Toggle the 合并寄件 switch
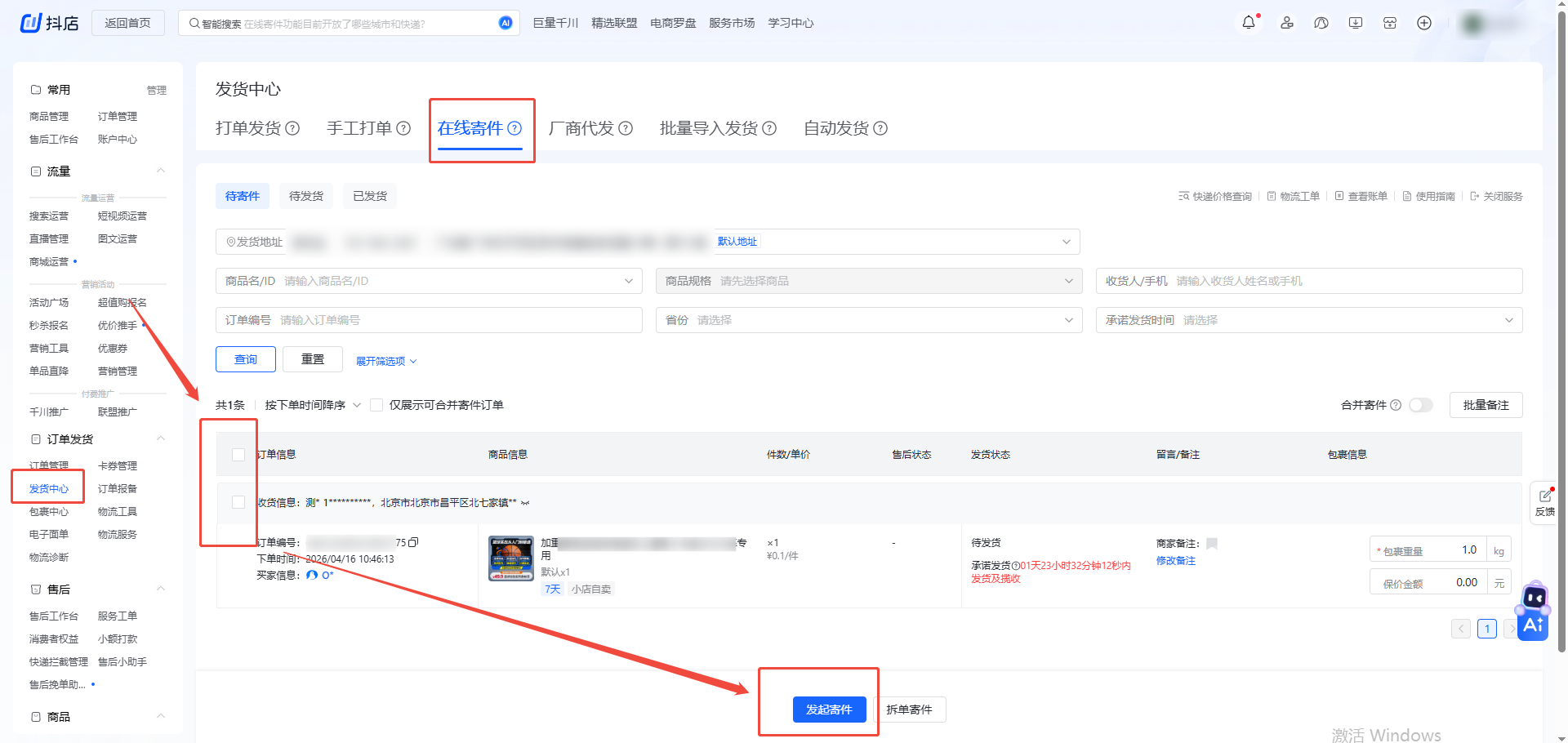Image resolution: width=1568 pixels, height=743 pixels. click(1421, 405)
